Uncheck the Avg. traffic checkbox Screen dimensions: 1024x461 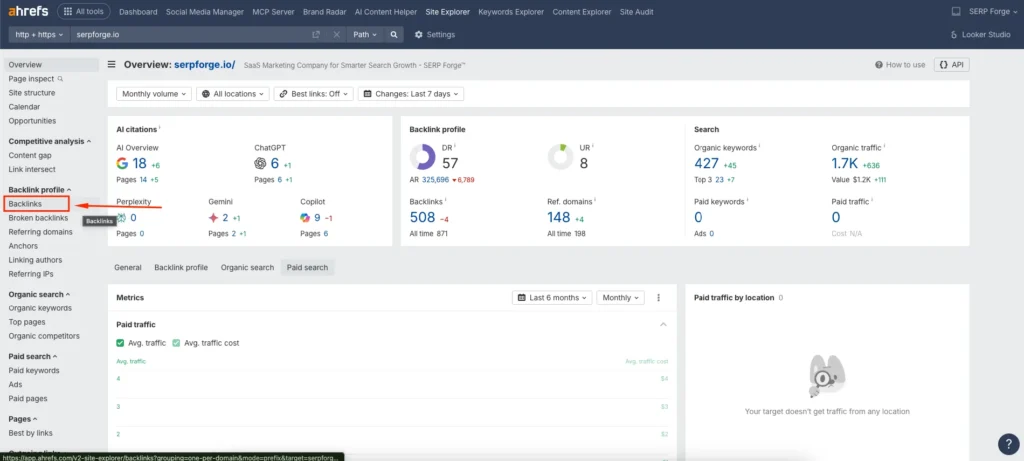[121, 343]
